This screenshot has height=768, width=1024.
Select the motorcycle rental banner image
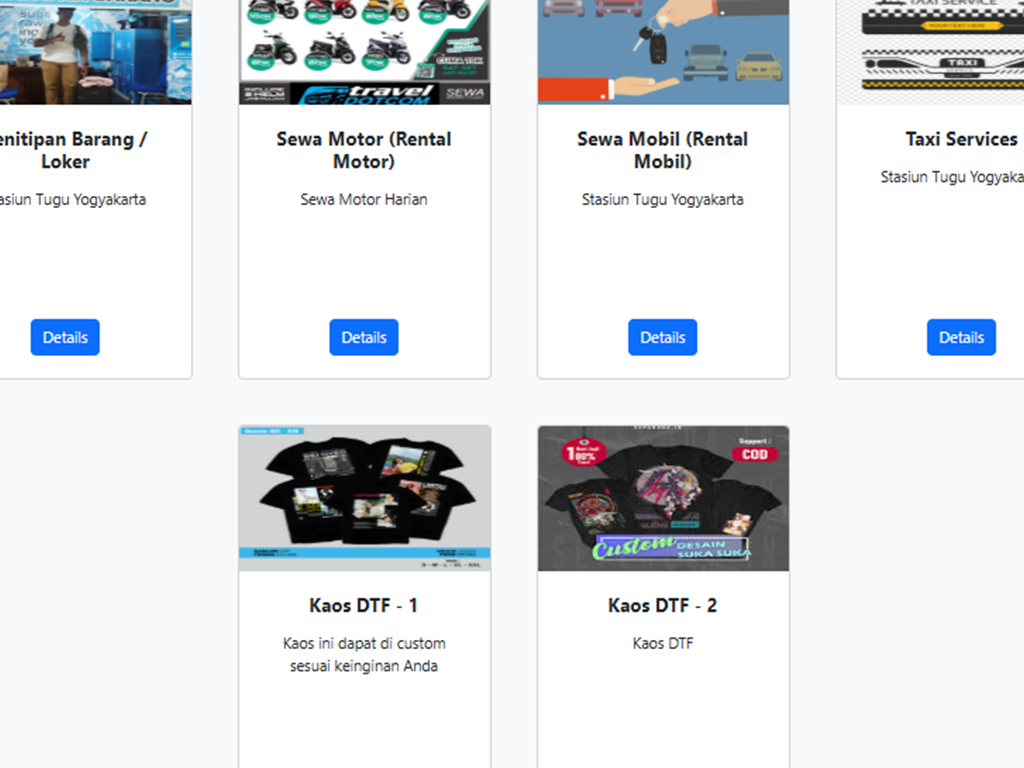(364, 52)
